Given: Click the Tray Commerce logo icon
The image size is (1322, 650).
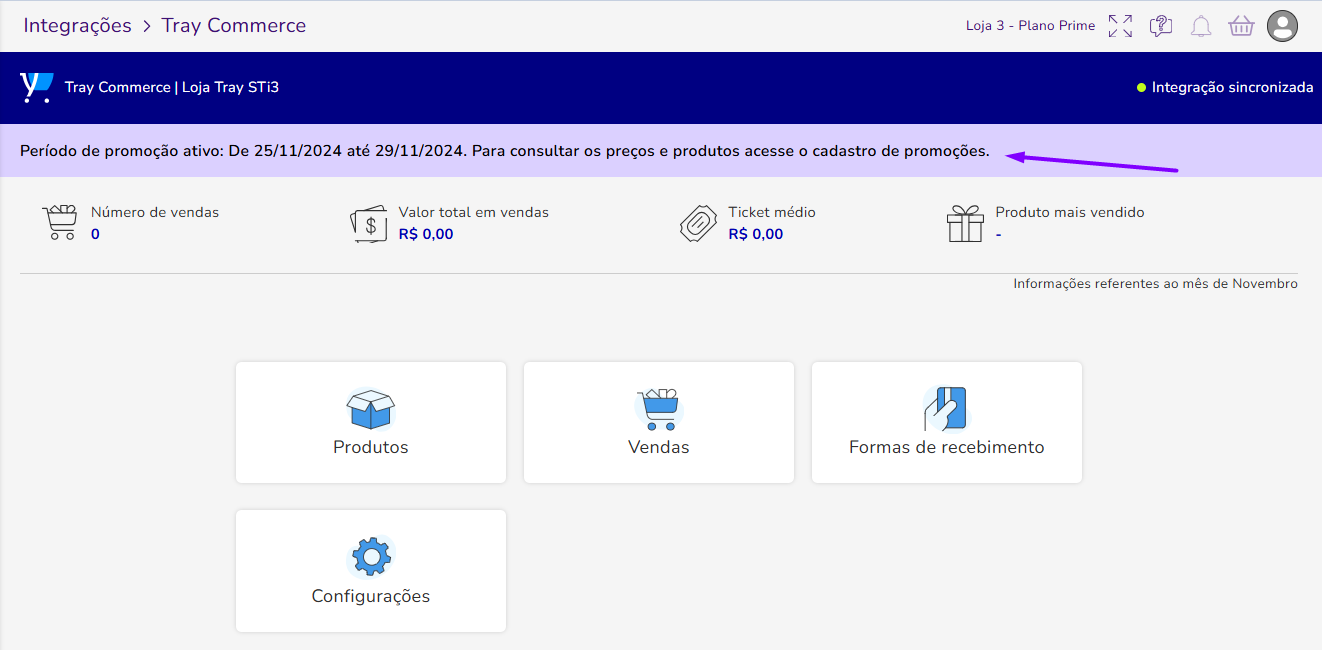Looking at the screenshot, I should [36, 87].
